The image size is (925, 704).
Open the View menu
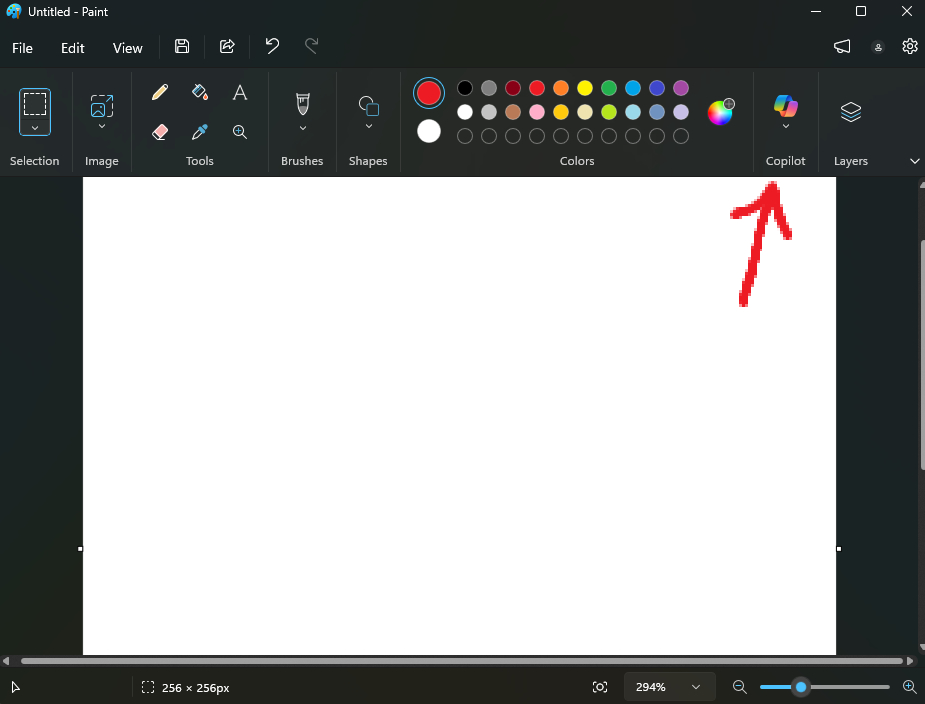(128, 48)
